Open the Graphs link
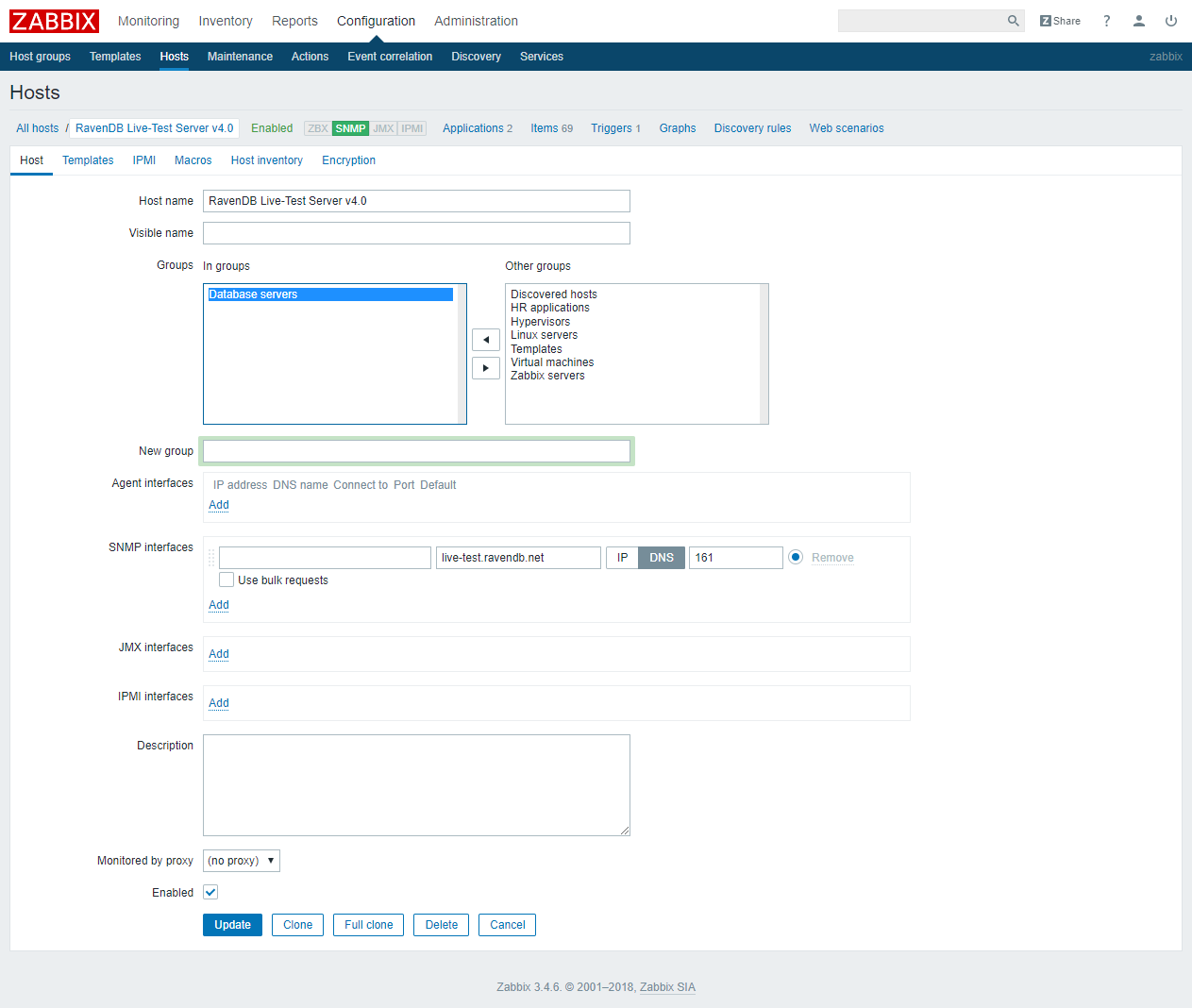The image size is (1192, 1008). click(x=678, y=128)
